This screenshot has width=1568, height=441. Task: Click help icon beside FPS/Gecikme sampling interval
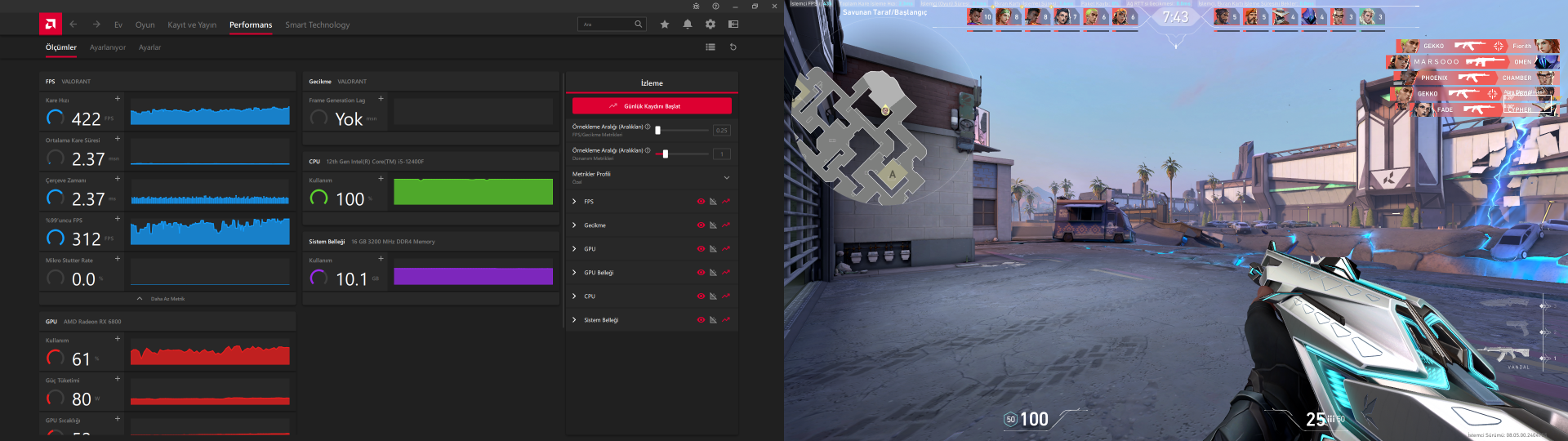tap(648, 127)
